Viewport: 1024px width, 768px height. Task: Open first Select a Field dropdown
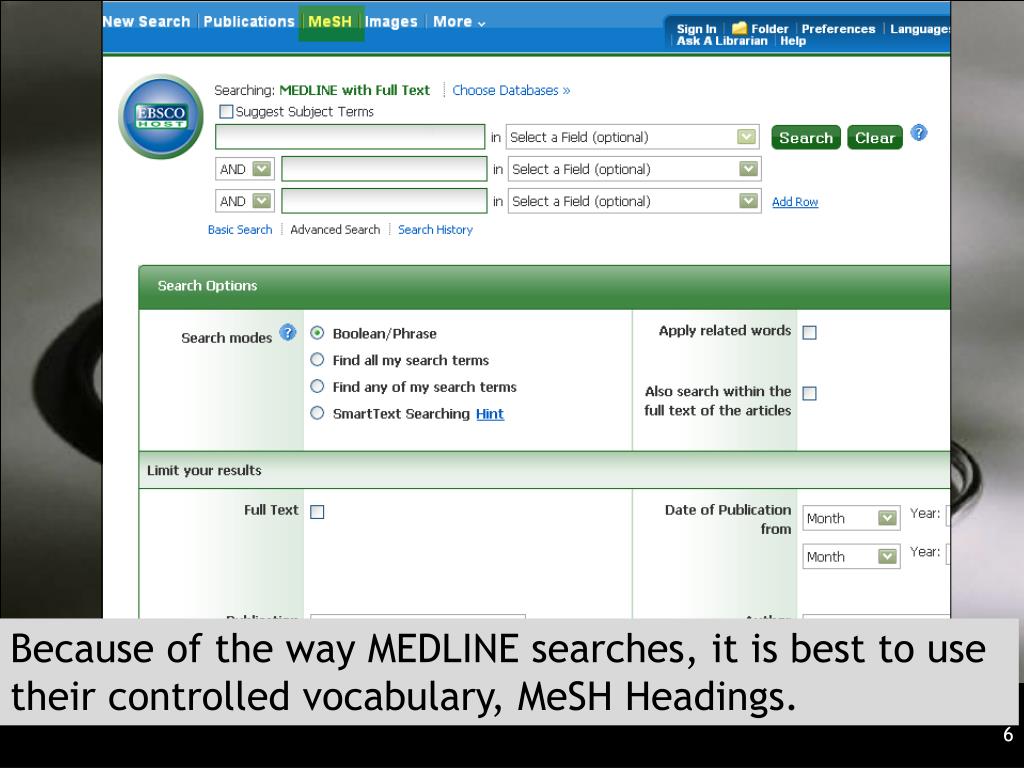[632, 137]
